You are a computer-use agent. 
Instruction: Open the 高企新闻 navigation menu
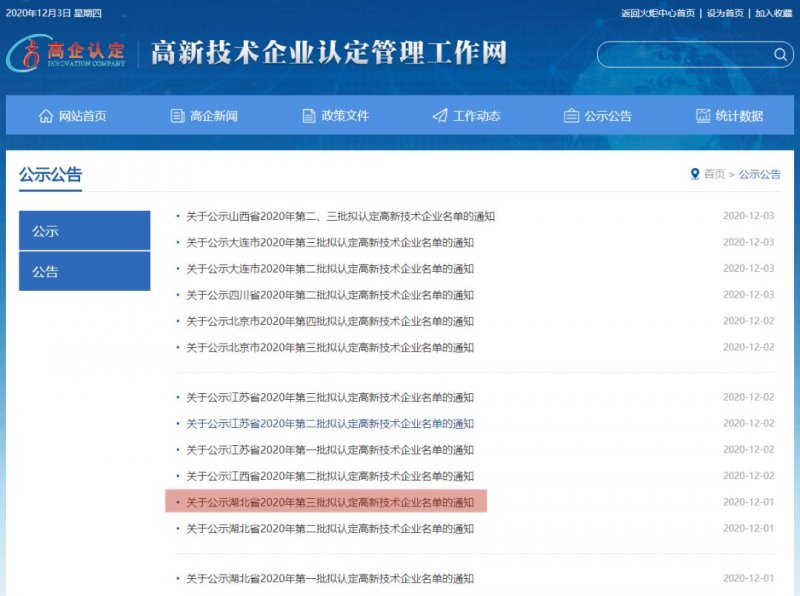pyautogui.click(x=204, y=116)
